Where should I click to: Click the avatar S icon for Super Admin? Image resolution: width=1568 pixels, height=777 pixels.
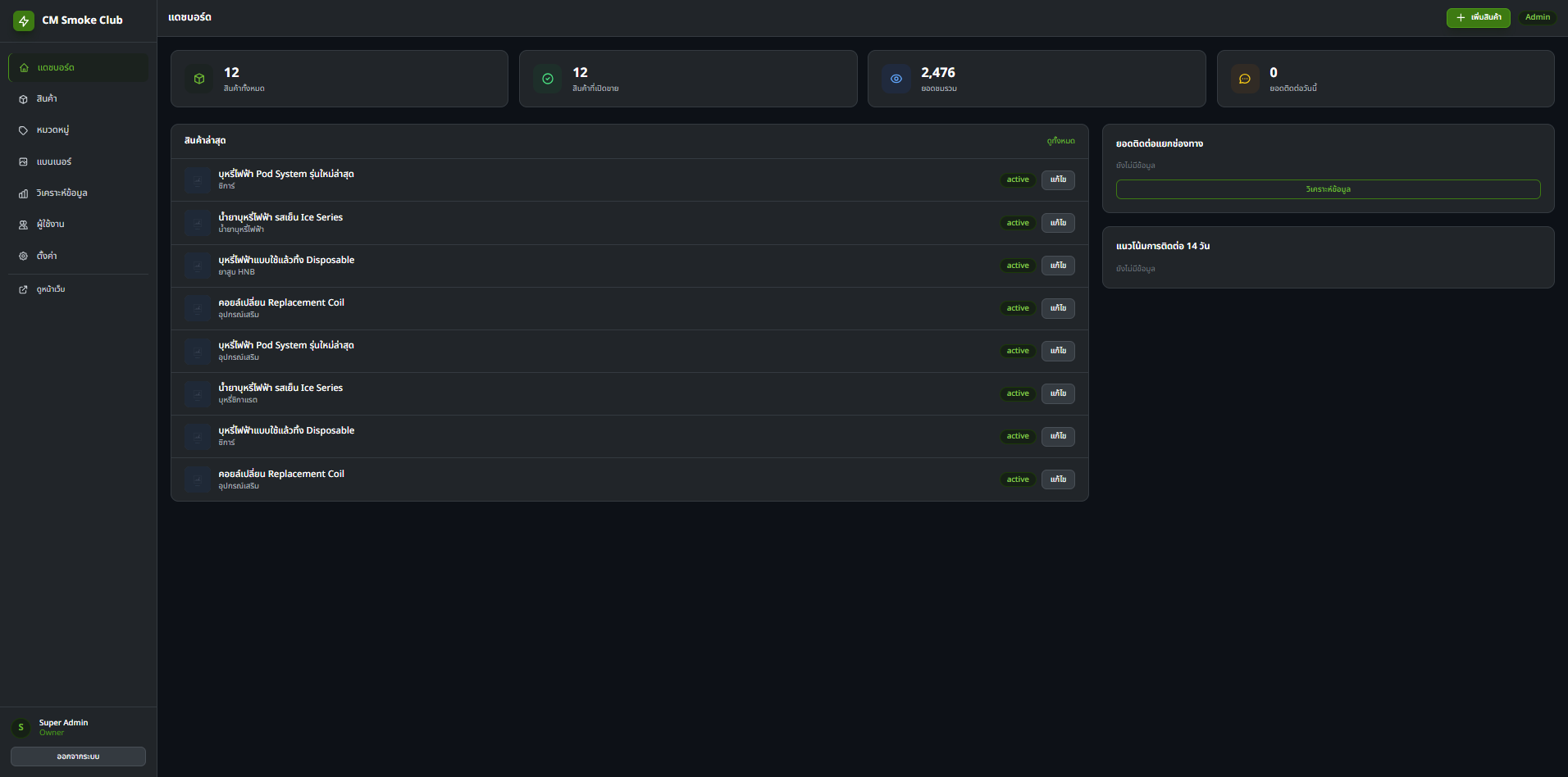point(21,727)
